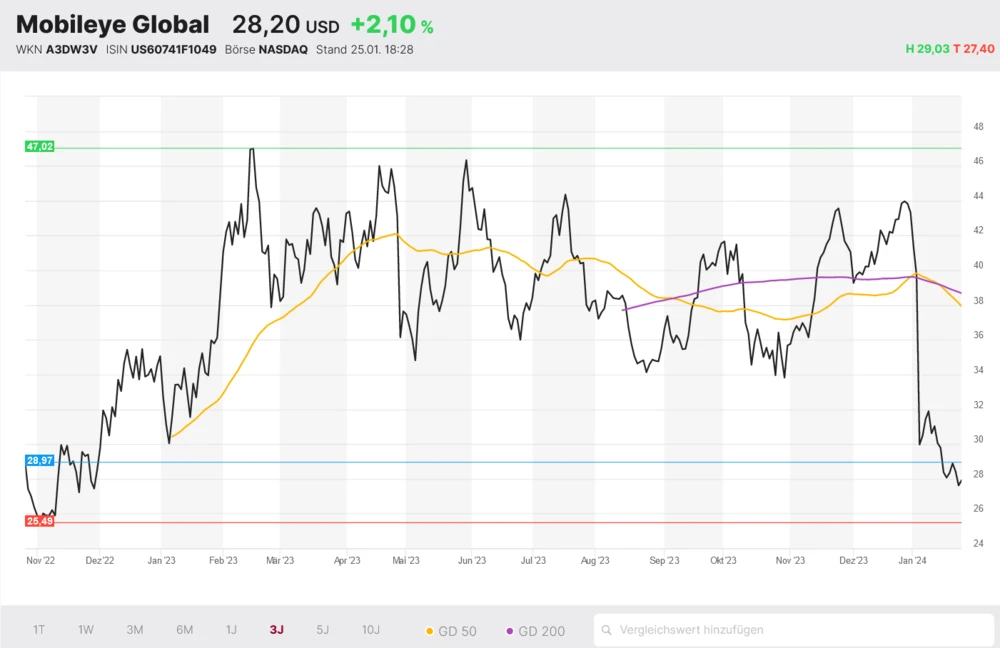The image size is (1000, 648).
Task: Switch the chart to the 1T range
Action: point(39,630)
